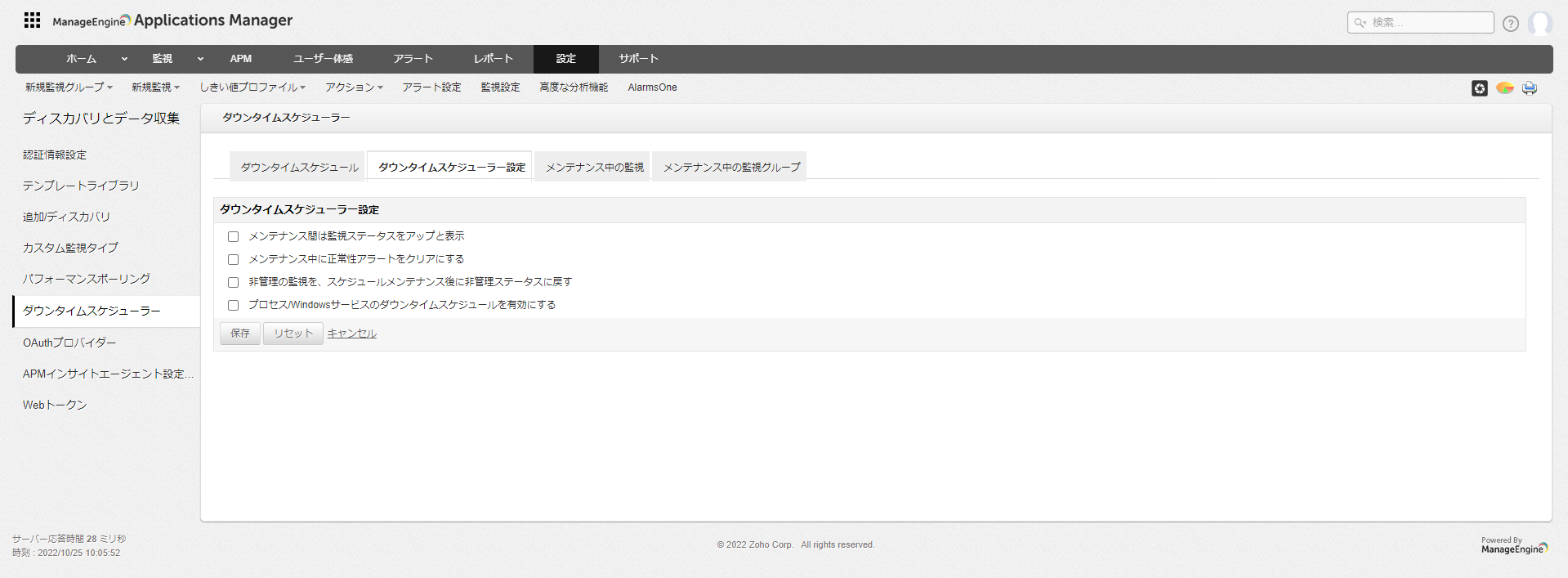The width and height of the screenshot is (1568, 578).
Task: Select OAuthプロバイダー in the sidebar
Action: point(69,343)
